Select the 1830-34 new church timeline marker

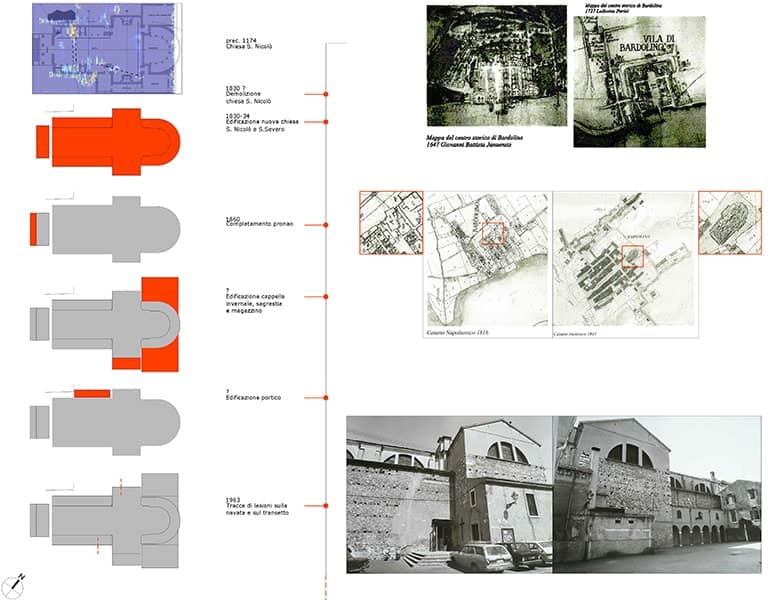(327, 122)
